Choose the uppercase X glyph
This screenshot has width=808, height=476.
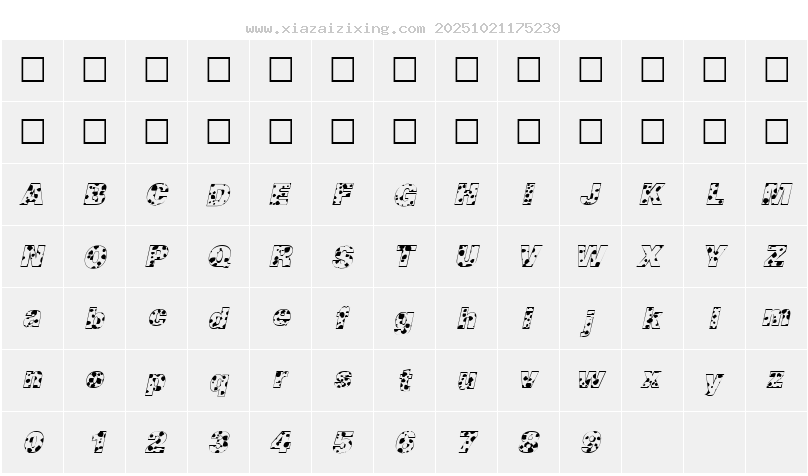(x=652, y=256)
